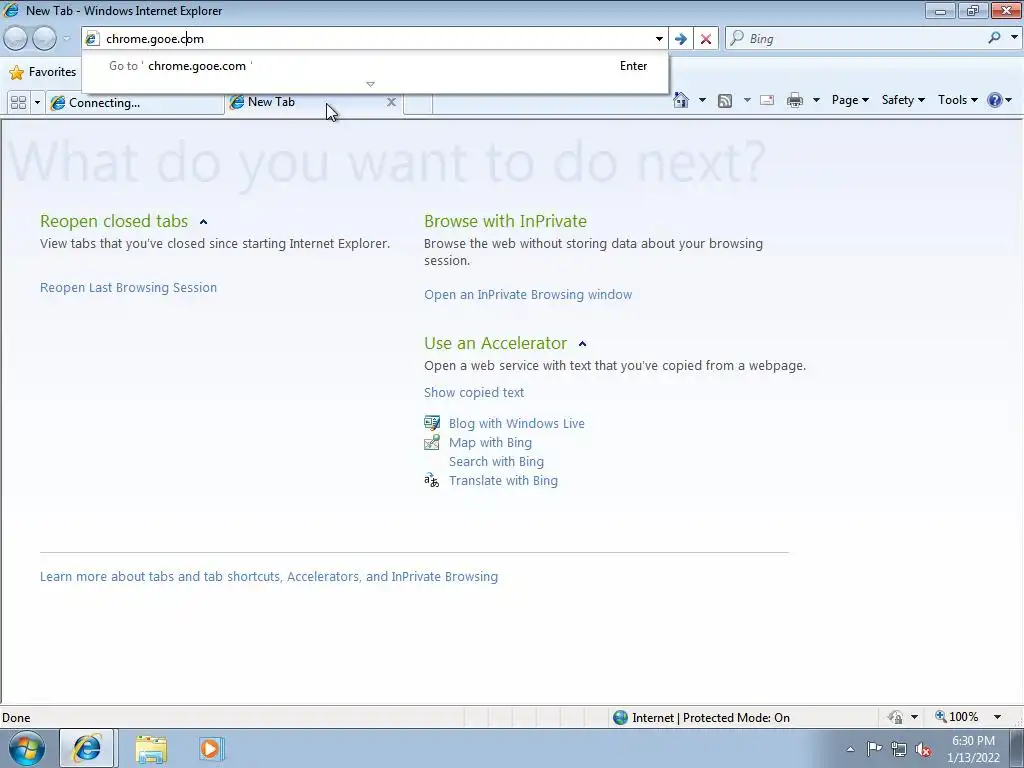Click the compatibility security icon in status bar
The image size is (1024, 768).
[x=895, y=717]
